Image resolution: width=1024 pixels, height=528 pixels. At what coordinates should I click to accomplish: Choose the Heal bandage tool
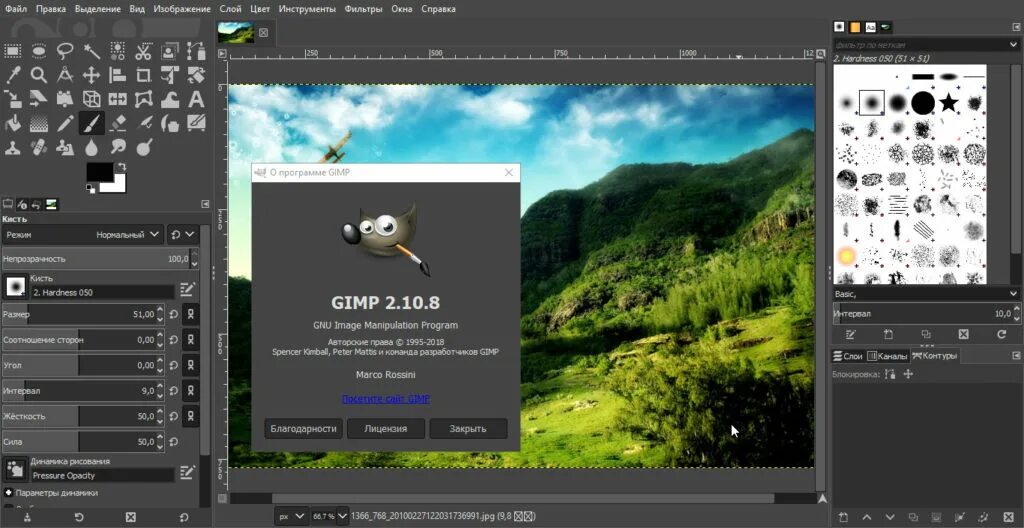pyautogui.click(x=39, y=147)
